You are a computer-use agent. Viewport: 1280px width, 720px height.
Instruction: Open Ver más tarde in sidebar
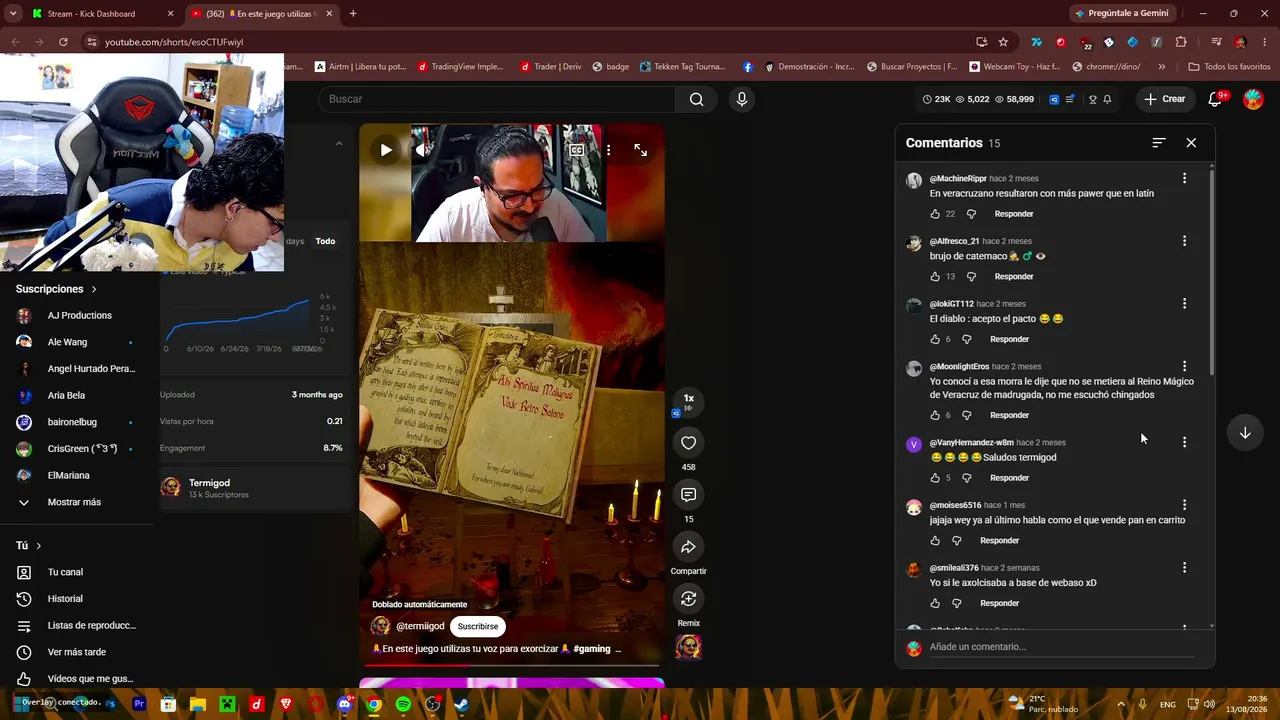[x=76, y=652]
